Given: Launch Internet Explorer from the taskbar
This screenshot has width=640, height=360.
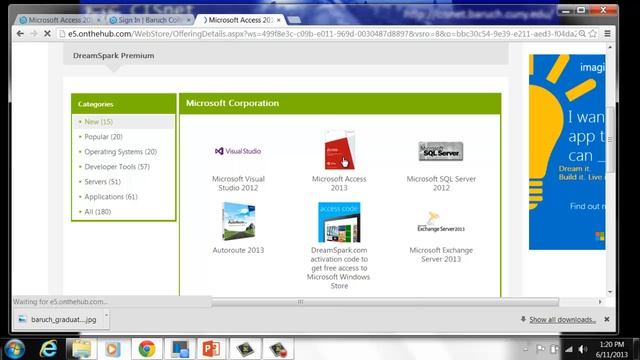Looking at the screenshot, I should click(48, 349).
